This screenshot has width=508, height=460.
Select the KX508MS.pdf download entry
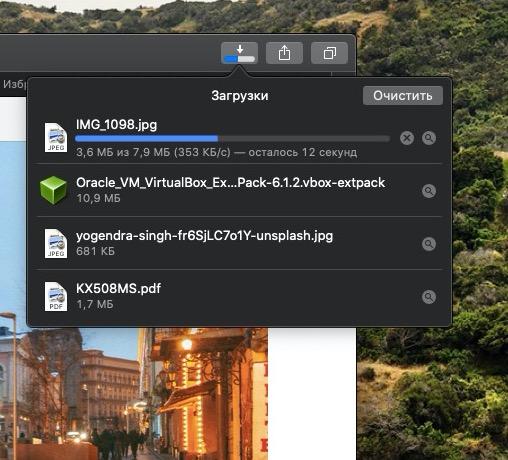click(x=239, y=296)
